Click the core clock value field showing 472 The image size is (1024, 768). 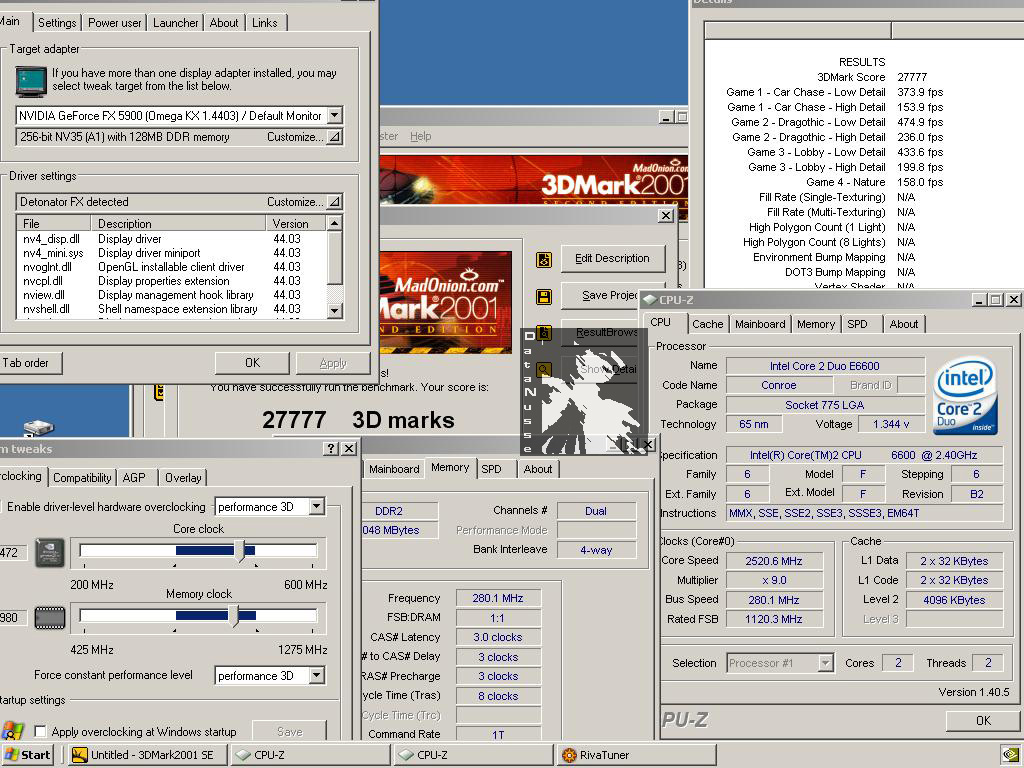click(x=12, y=552)
